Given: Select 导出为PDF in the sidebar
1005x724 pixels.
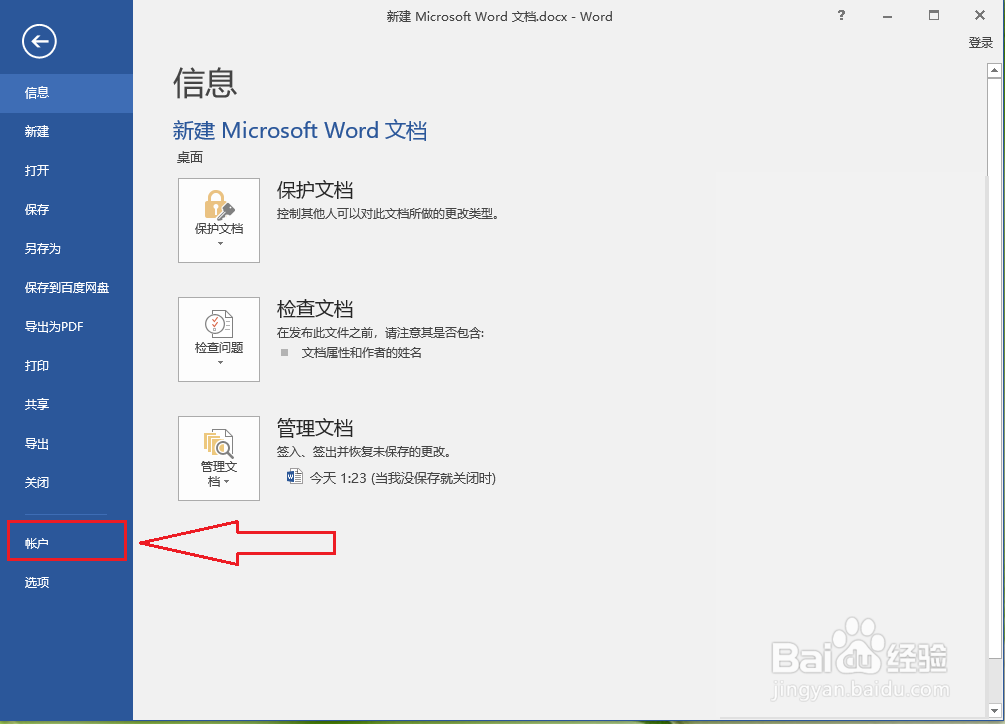Looking at the screenshot, I should coord(67,327).
